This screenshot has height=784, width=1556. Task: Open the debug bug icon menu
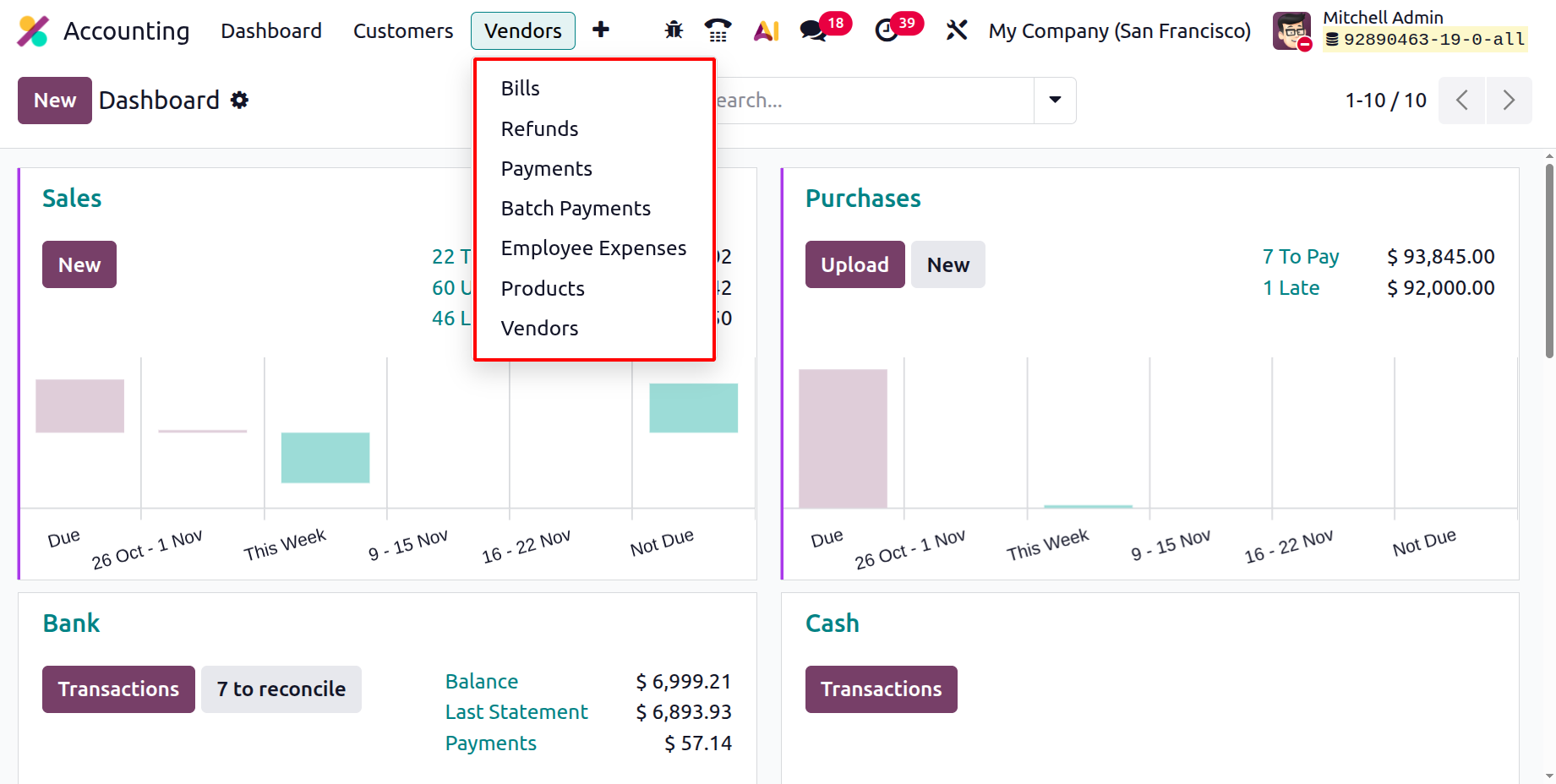tap(674, 30)
